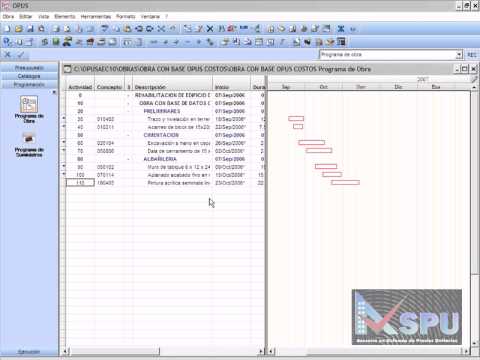480x360 pixels.
Task: Select the concept code cell for activity 30
Action: pos(109,119)
